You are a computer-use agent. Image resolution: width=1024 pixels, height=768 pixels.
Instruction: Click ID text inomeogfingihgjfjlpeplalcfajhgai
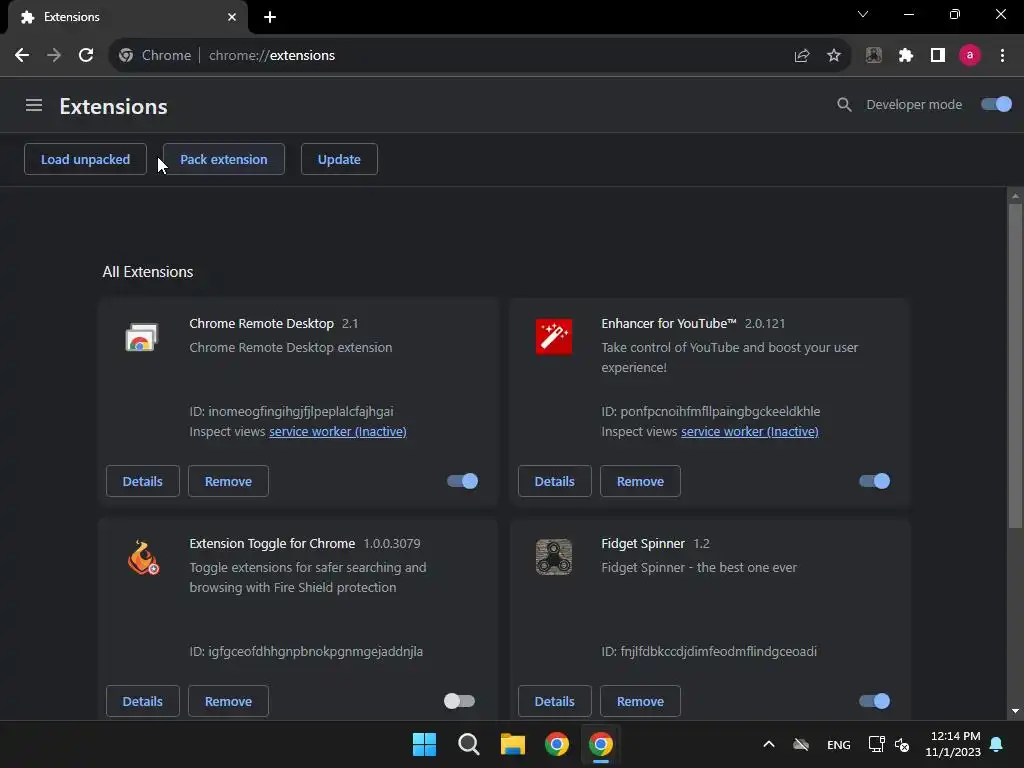pyautogui.click(x=300, y=411)
